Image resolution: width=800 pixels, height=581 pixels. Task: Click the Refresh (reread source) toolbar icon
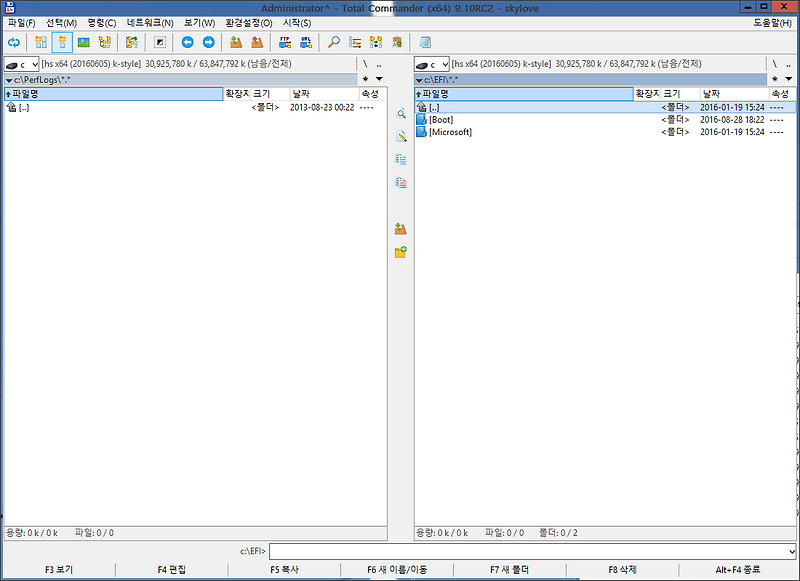pos(14,42)
